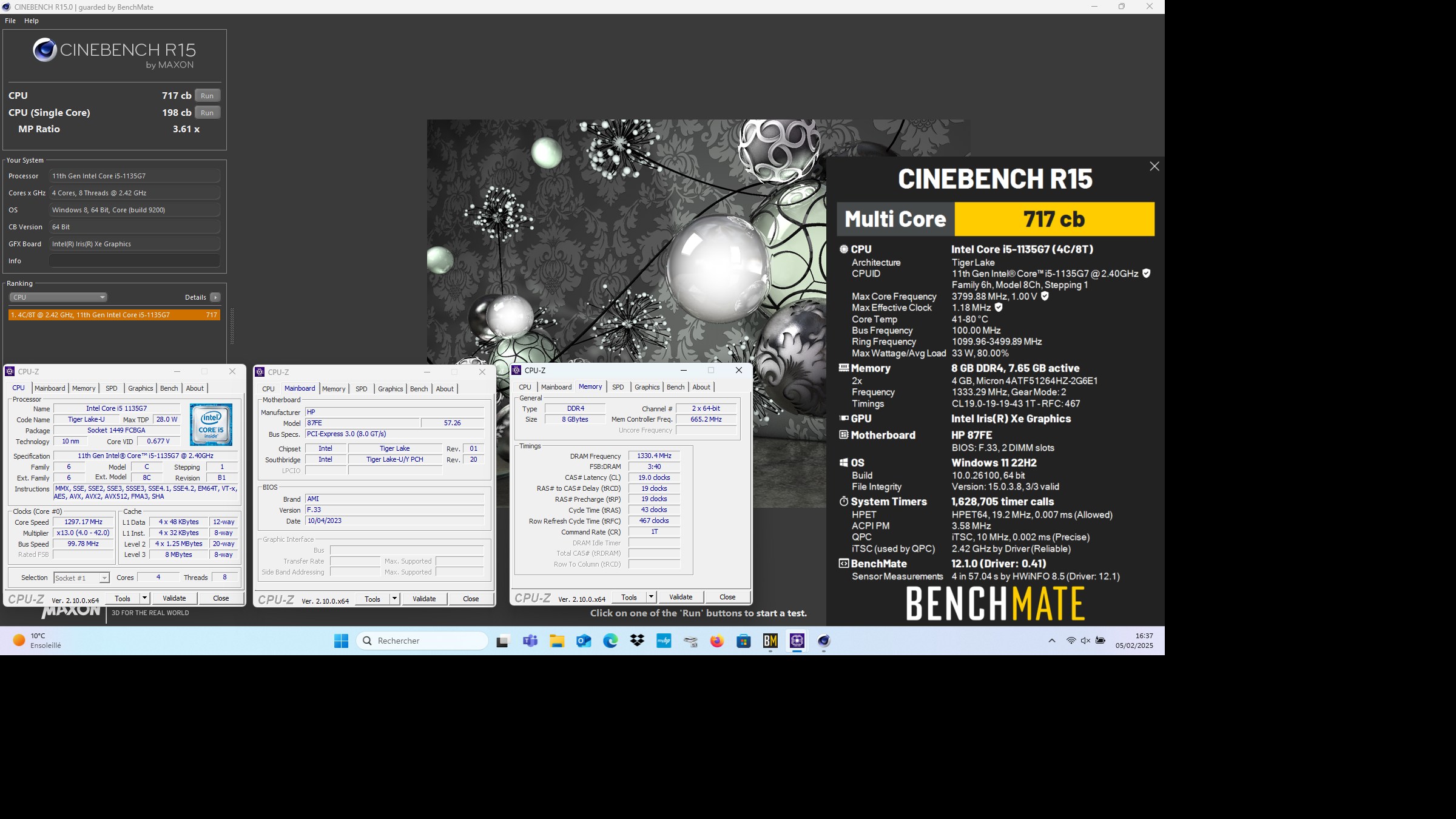Image resolution: width=1456 pixels, height=819 pixels.
Task: Launch Firefox from taskbar
Action: pos(717,641)
